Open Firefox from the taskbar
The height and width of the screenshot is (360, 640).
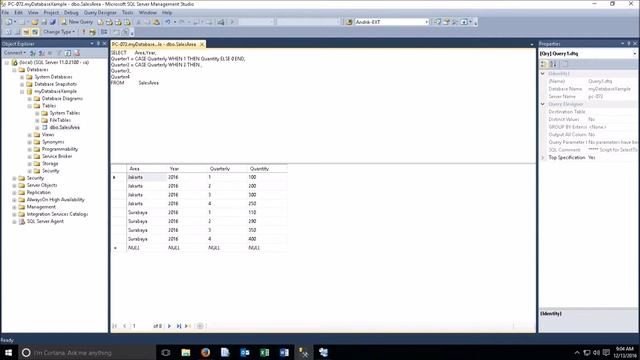click(205, 353)
